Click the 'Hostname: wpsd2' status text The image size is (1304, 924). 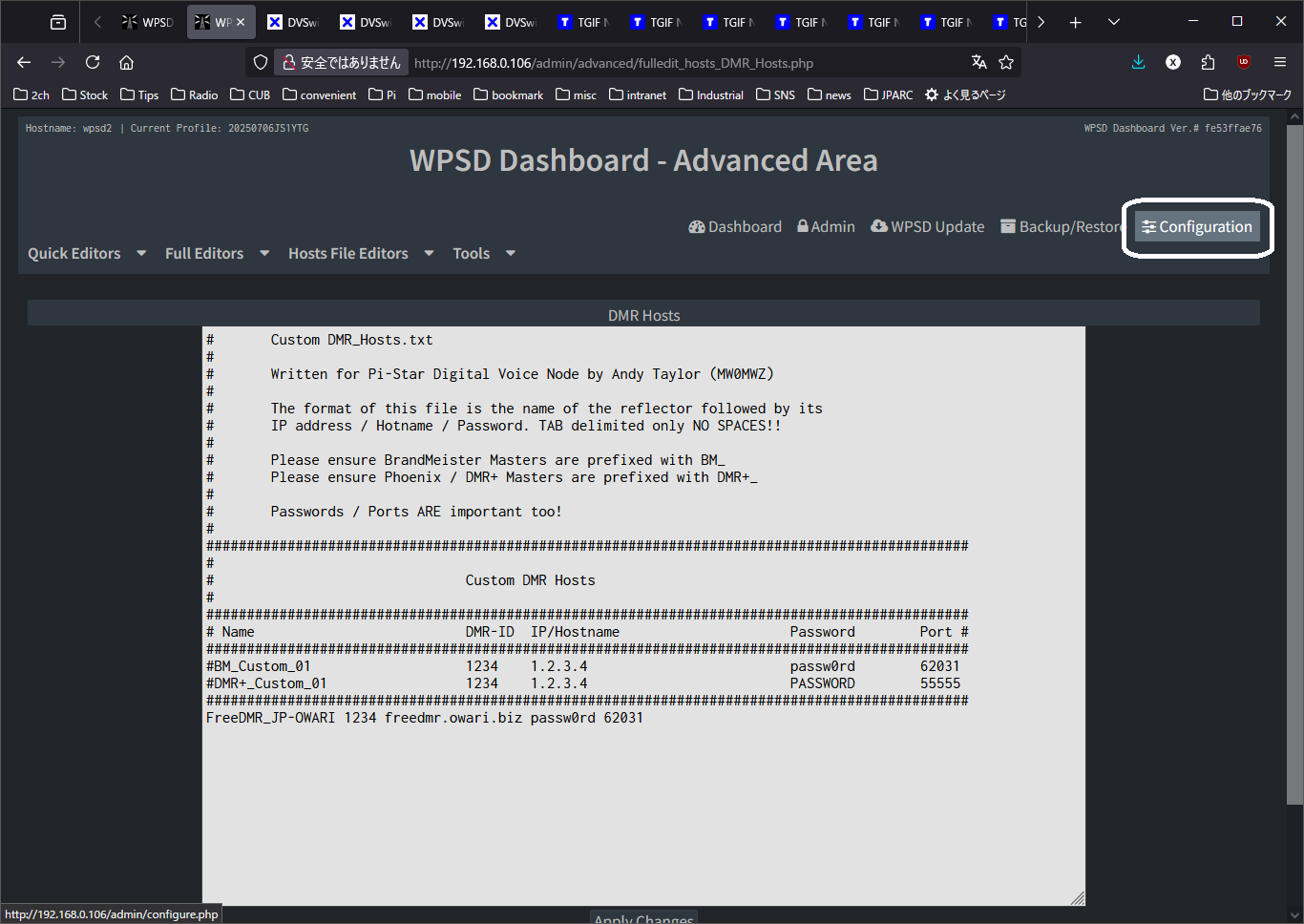69,128
